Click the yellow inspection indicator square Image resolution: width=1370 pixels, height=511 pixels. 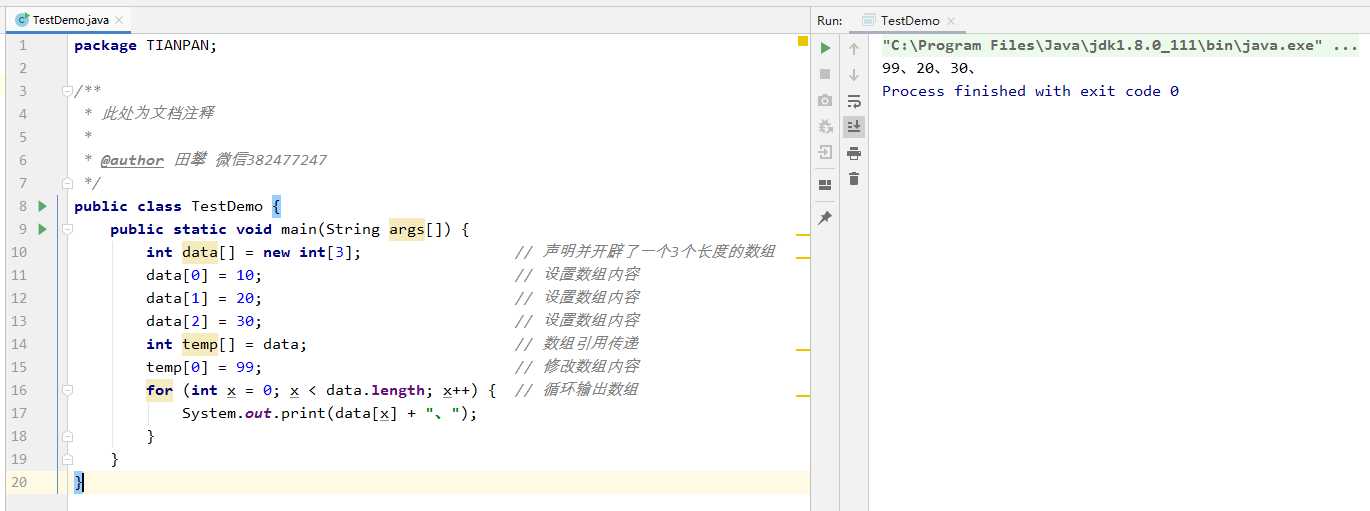click(802, 42)
